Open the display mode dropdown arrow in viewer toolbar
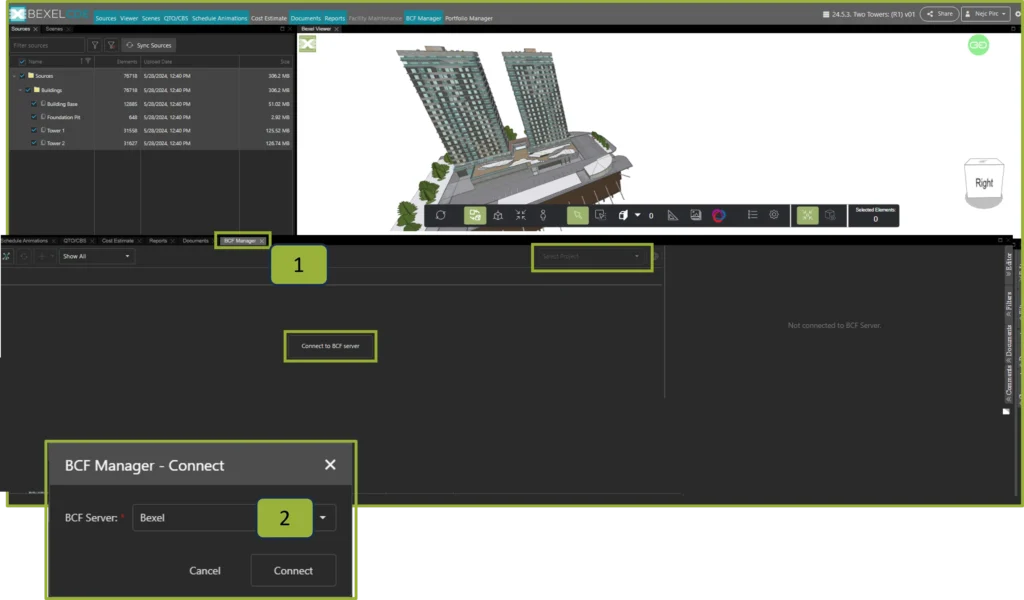 637,215
